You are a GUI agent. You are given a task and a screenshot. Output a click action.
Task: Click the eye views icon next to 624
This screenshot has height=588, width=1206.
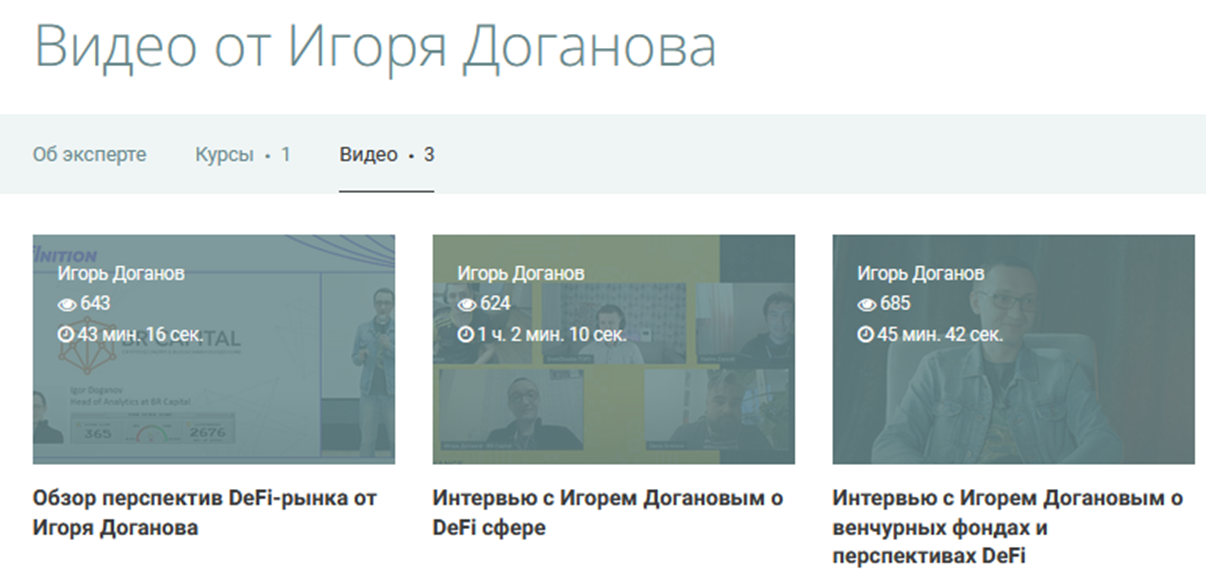tap(466, 304)
